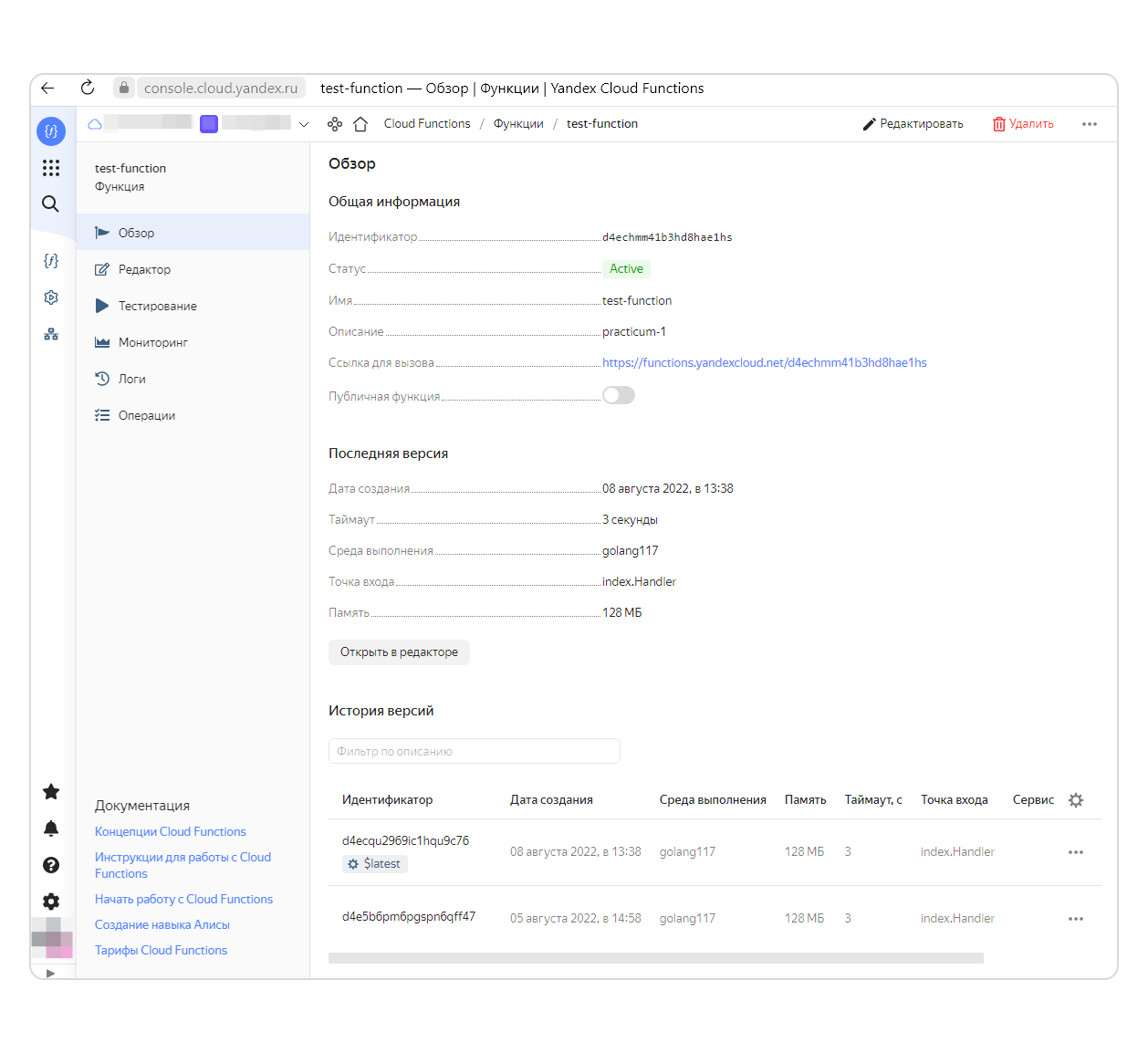Select Логи in the sidebar

click(193, 379)
